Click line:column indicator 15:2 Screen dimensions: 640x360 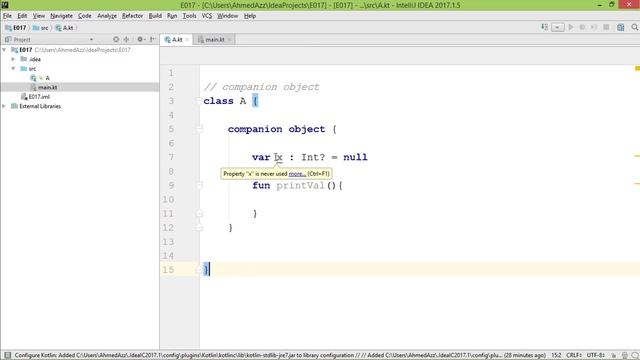pos(556,355)
